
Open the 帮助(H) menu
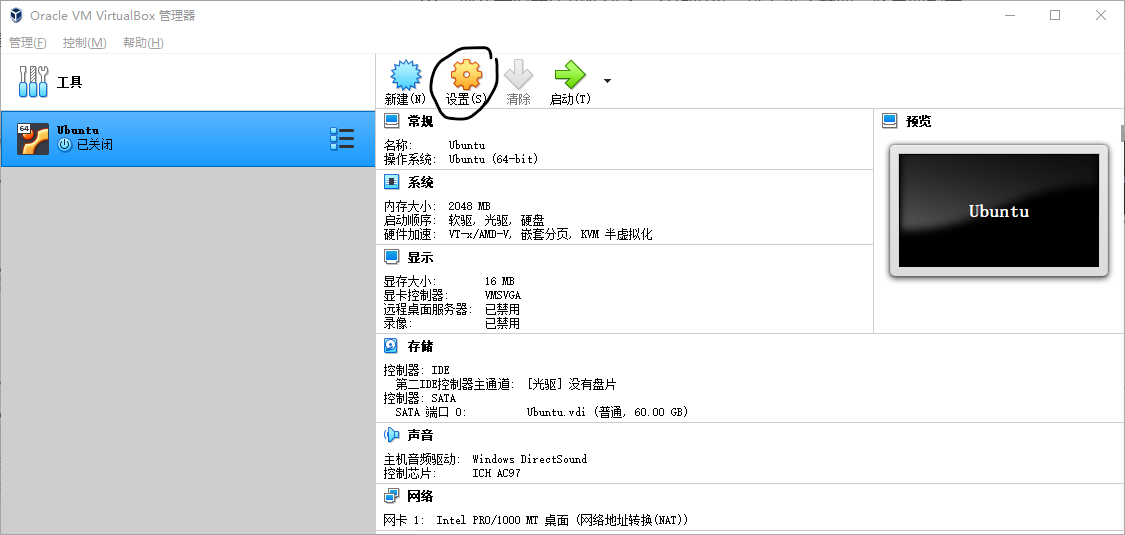(143, 43)
